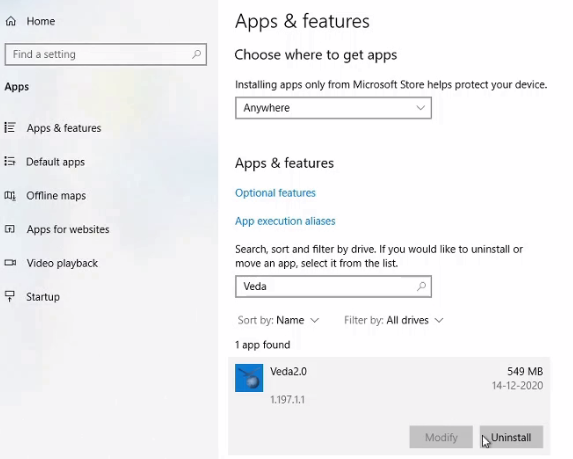This screenshot has height=459, width=573.
Task: Open Apps for websites settings
Action: coord(68,229)
